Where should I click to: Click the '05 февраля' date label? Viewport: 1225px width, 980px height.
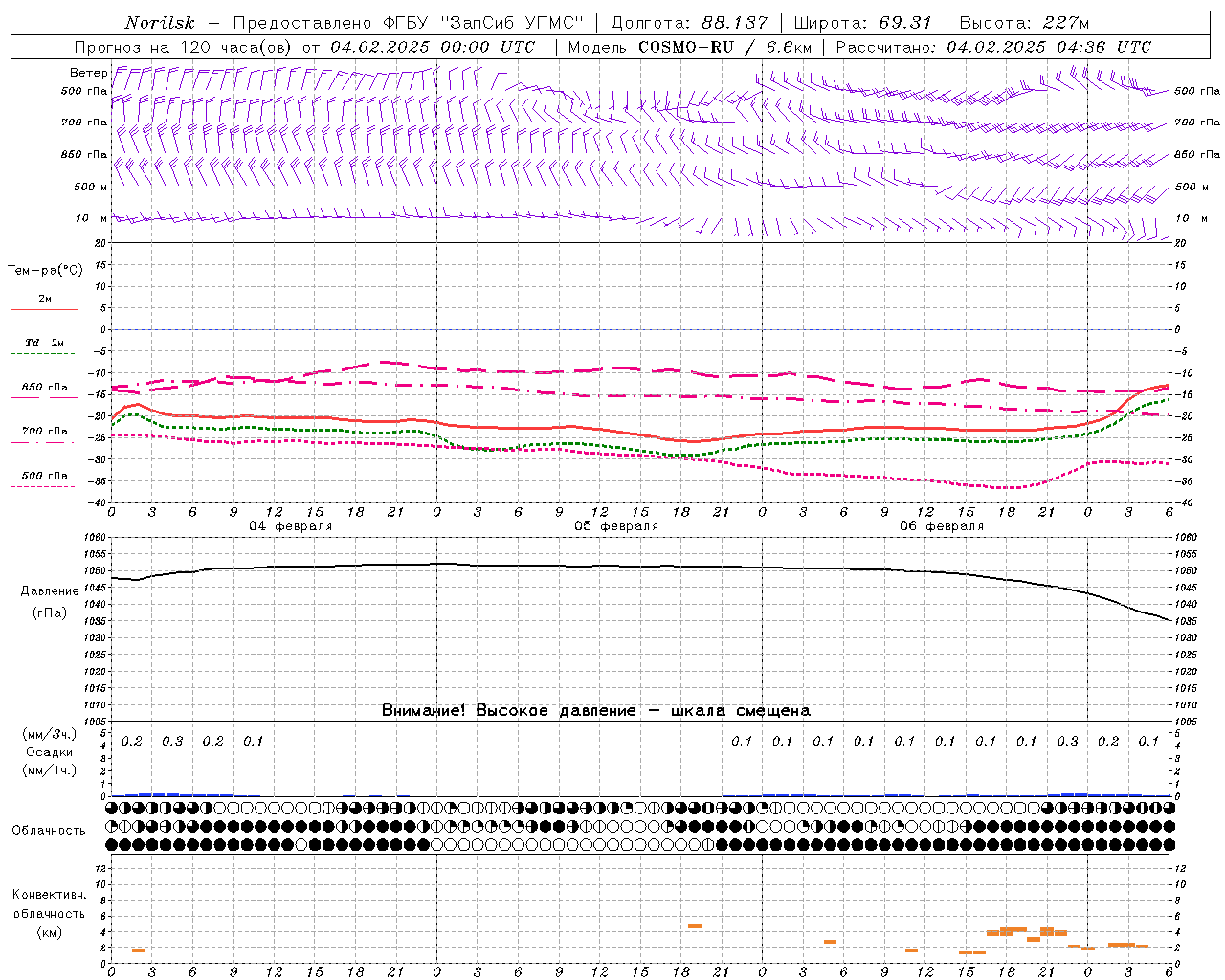616,526
